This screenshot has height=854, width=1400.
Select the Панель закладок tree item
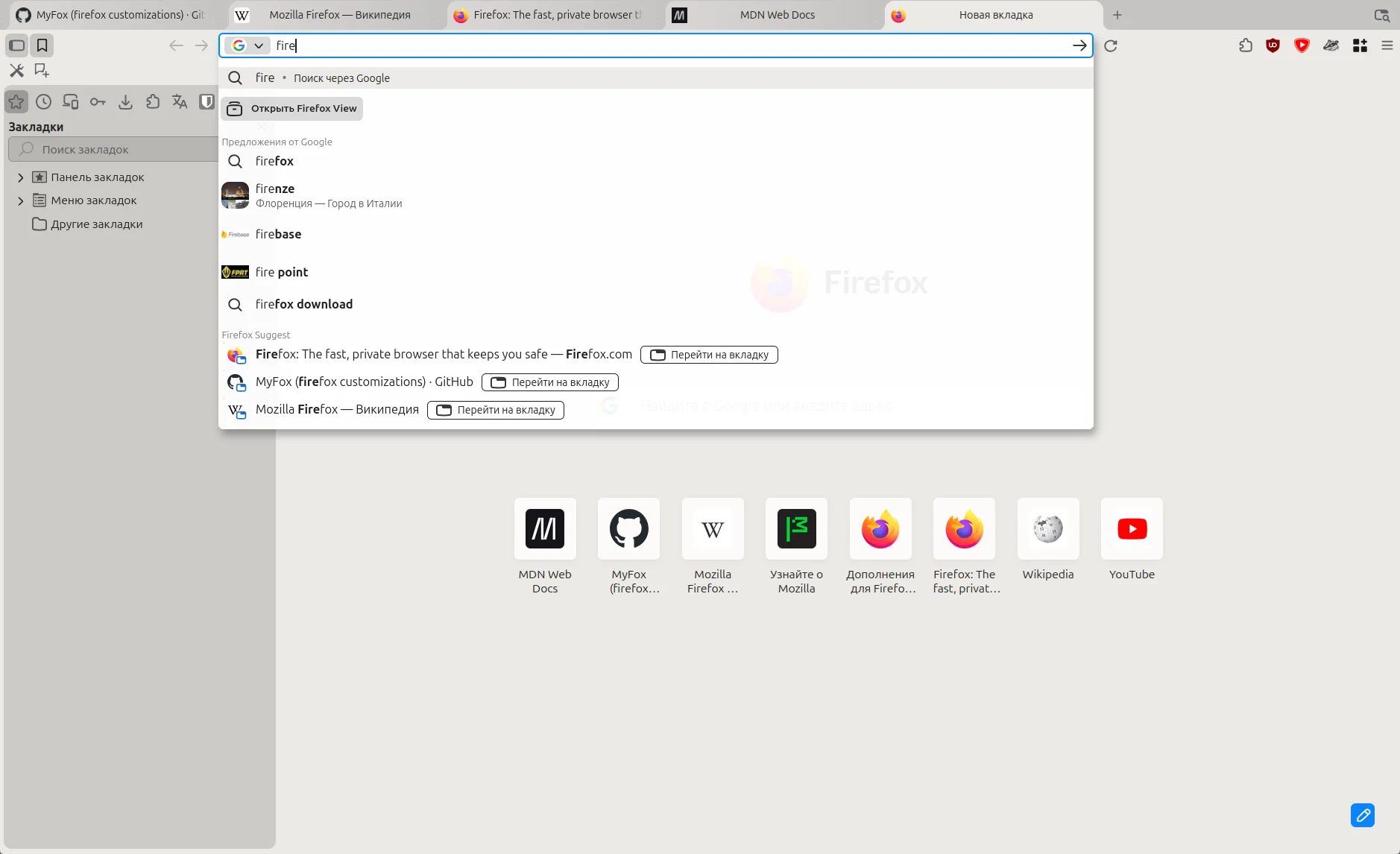89,177
